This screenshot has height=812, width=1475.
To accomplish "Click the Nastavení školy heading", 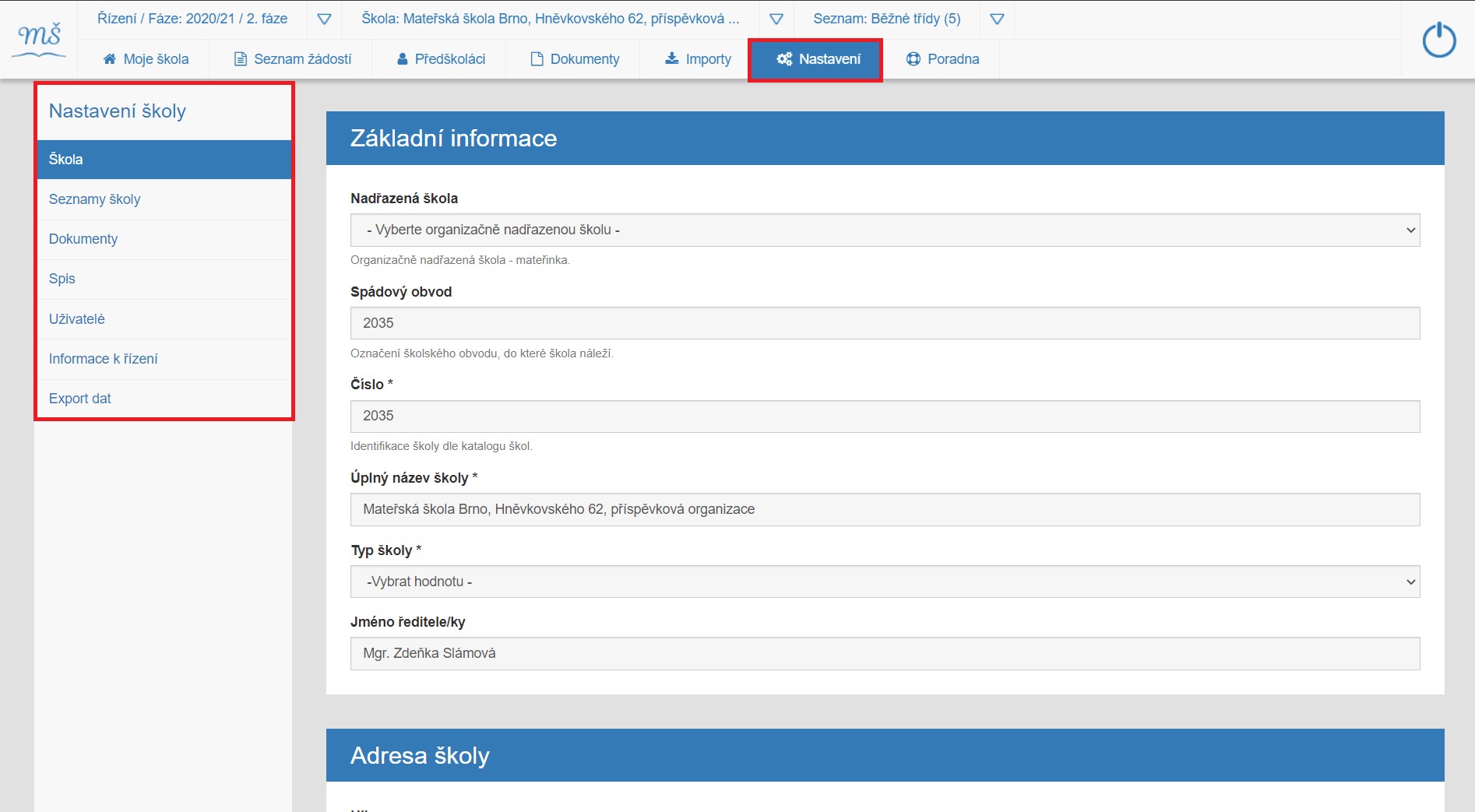I will [118, 111].
